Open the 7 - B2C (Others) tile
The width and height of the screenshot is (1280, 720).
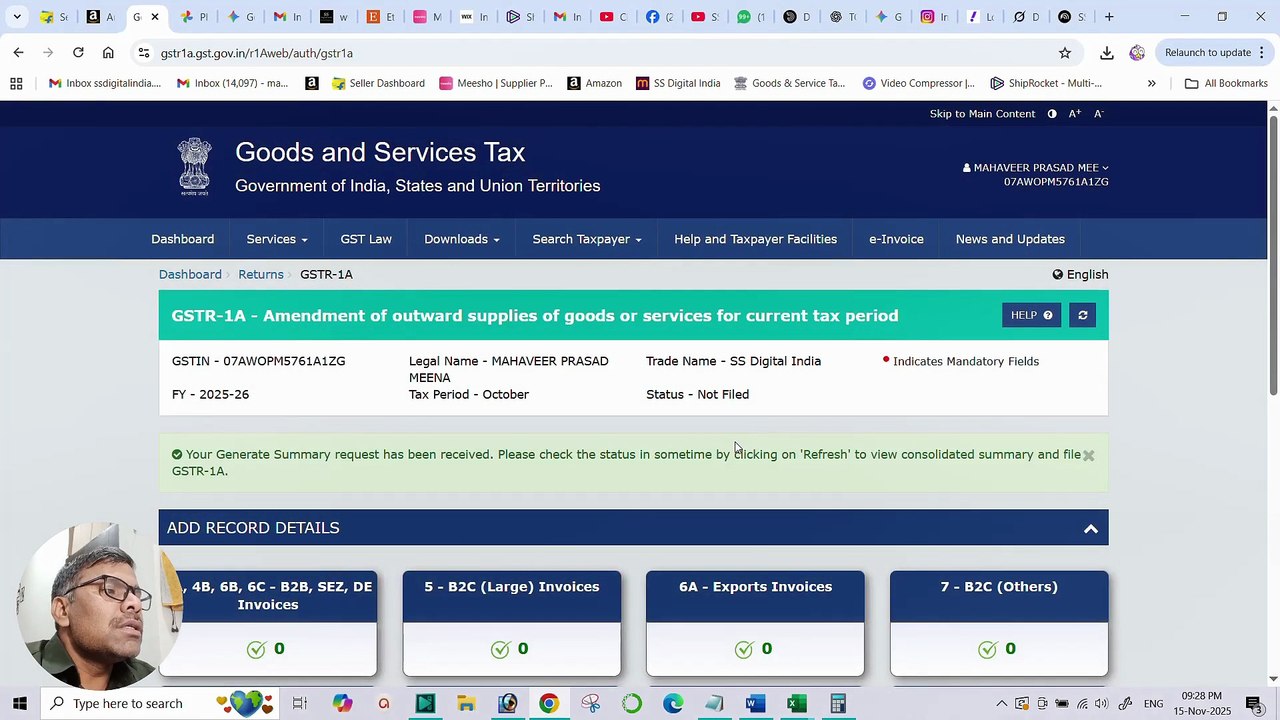coord(999,623)
